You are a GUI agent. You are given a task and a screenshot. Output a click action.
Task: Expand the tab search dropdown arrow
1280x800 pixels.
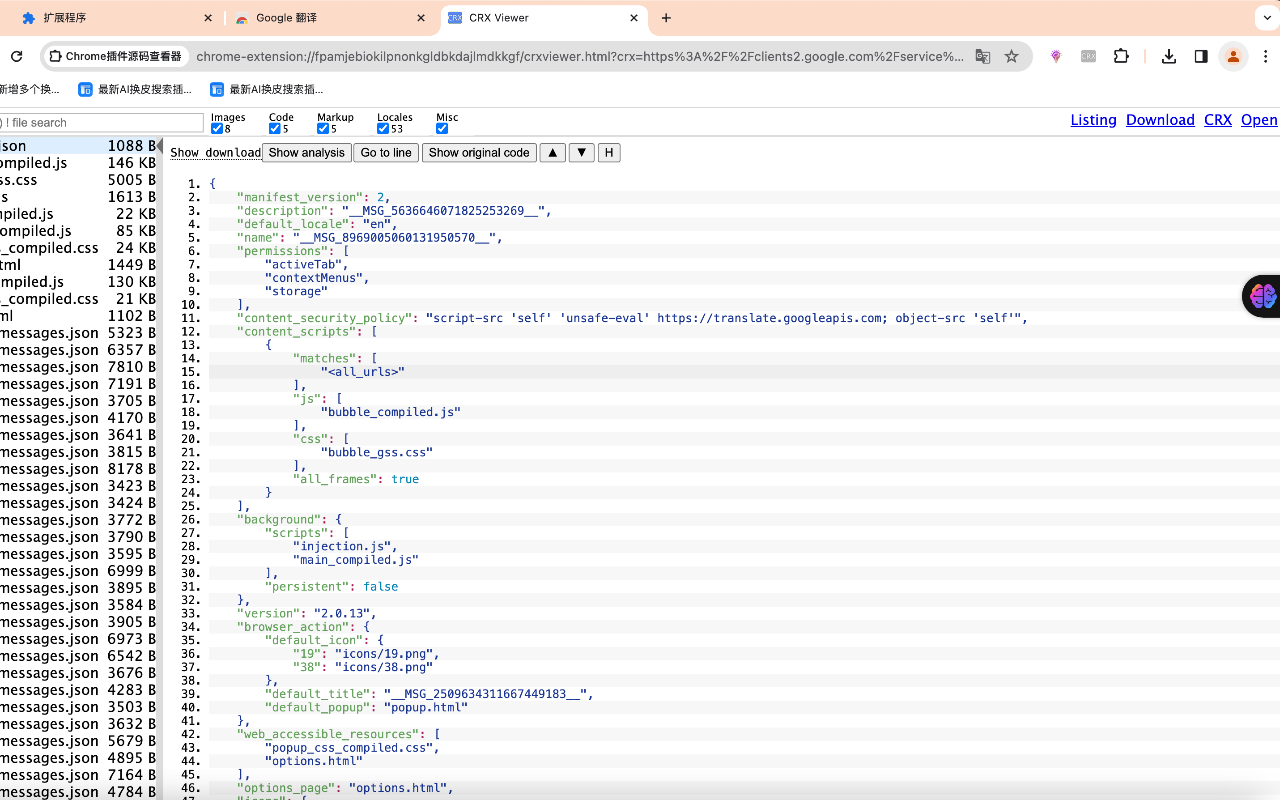pyautogui.click(x=1266, y=18)
